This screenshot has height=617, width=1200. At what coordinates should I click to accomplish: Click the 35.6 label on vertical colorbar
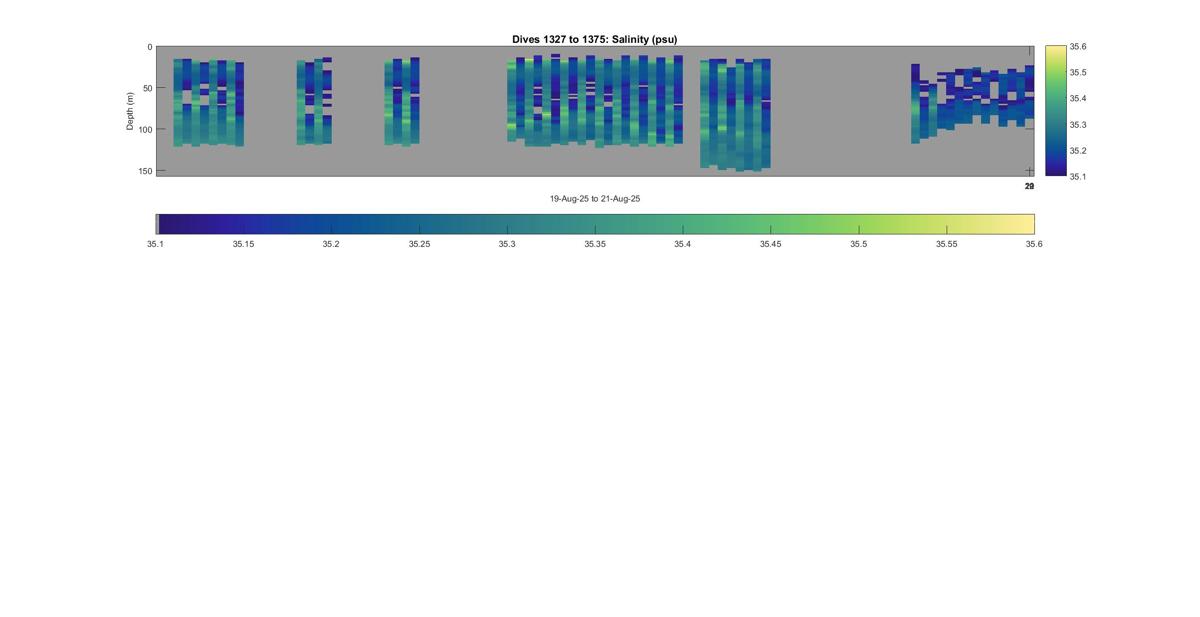coord(1078,47)
